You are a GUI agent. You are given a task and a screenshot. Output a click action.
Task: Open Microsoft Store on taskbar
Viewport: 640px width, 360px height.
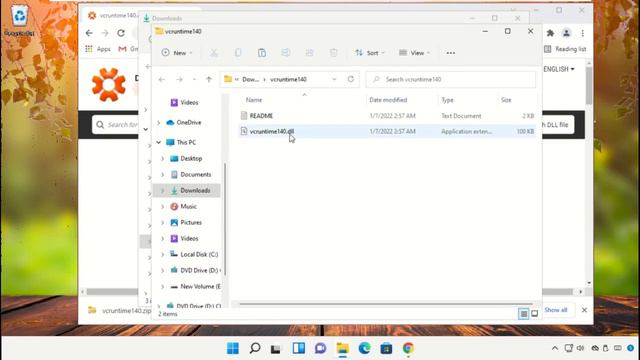386,348
